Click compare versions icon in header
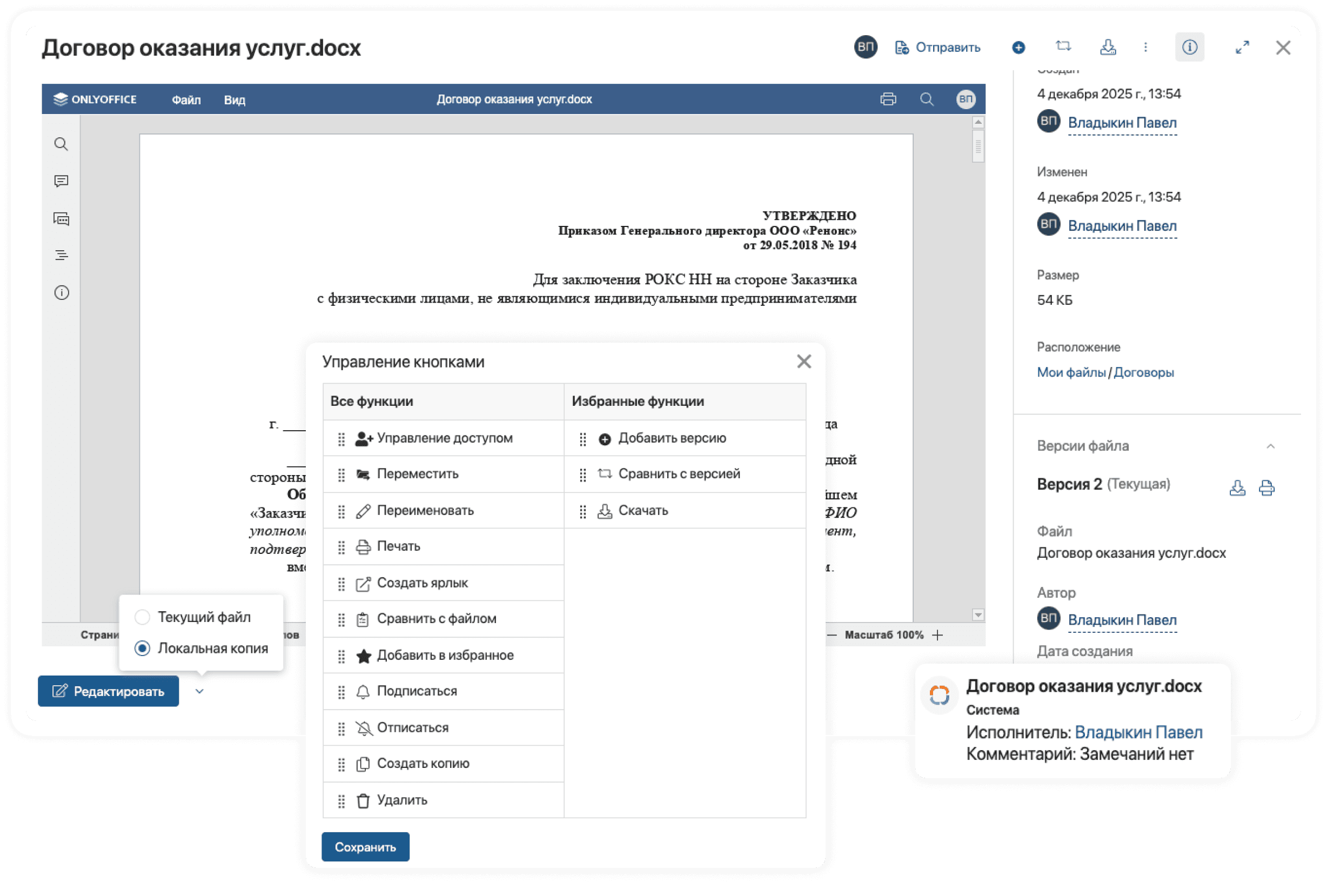Viewport: 1327px width, 896px height. click(1063, 46)
